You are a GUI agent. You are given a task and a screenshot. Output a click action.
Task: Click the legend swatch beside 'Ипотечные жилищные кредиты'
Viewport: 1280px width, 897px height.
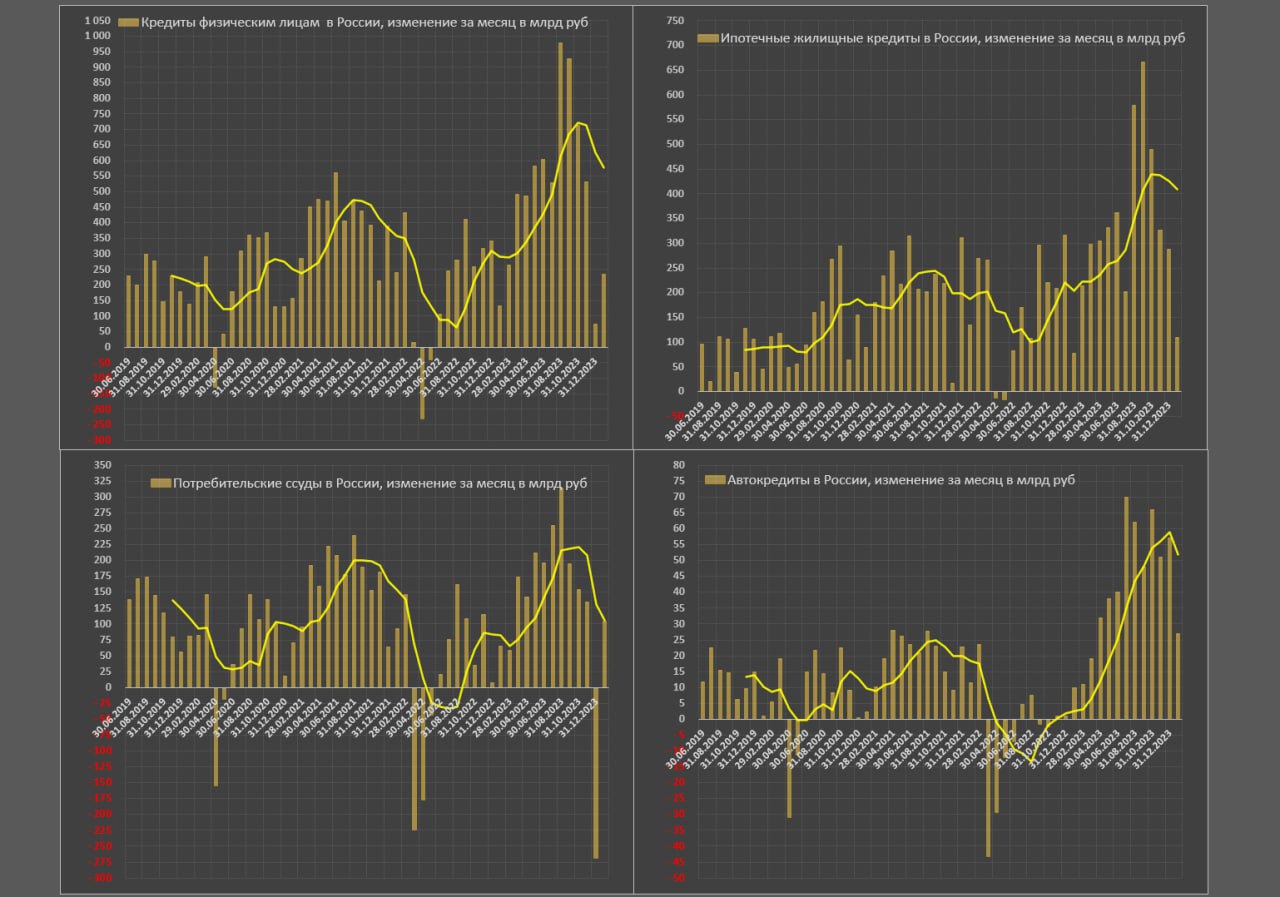pyautogui.click(x=708, y=39)
